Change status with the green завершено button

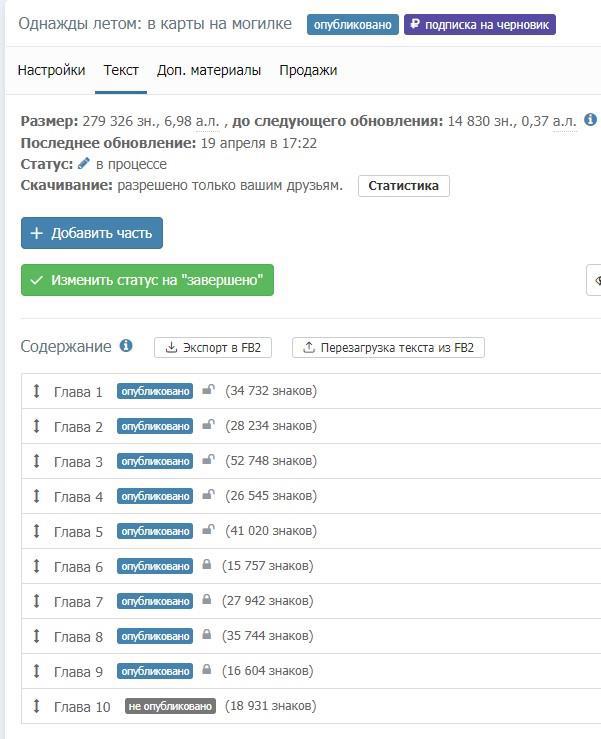coord(147,280)
